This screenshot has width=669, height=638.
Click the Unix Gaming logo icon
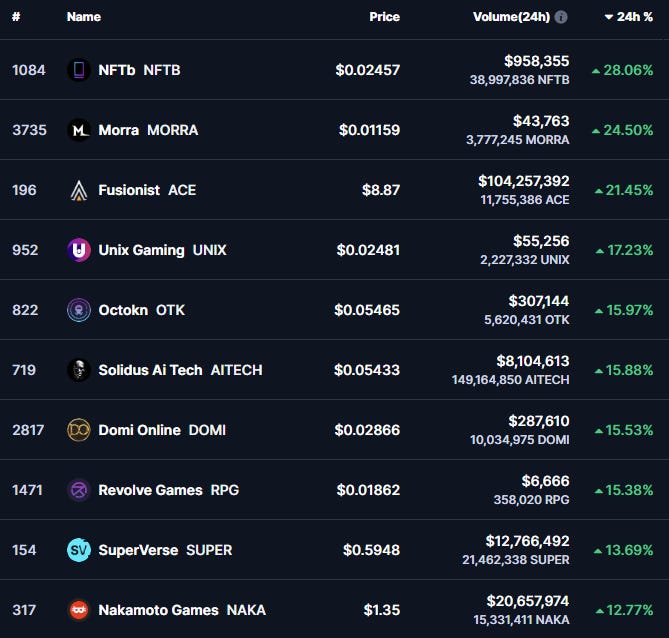[x=79, y=250]
